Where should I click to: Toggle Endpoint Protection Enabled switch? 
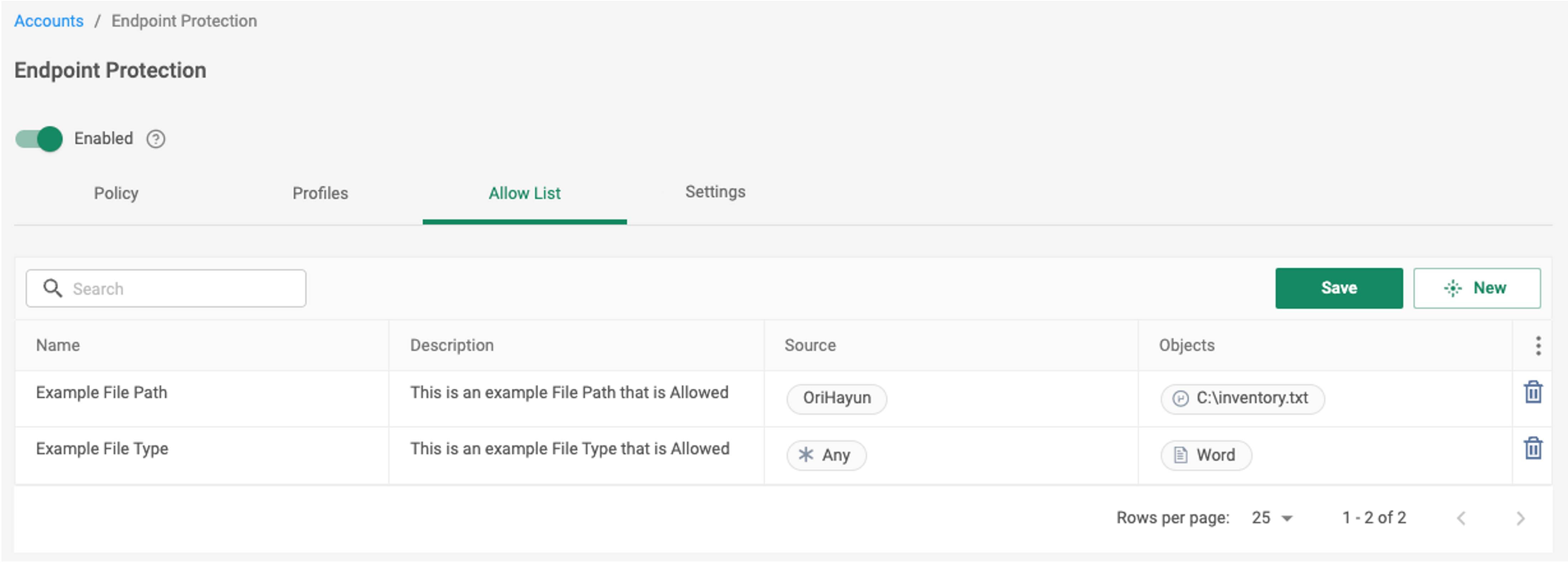39,139
